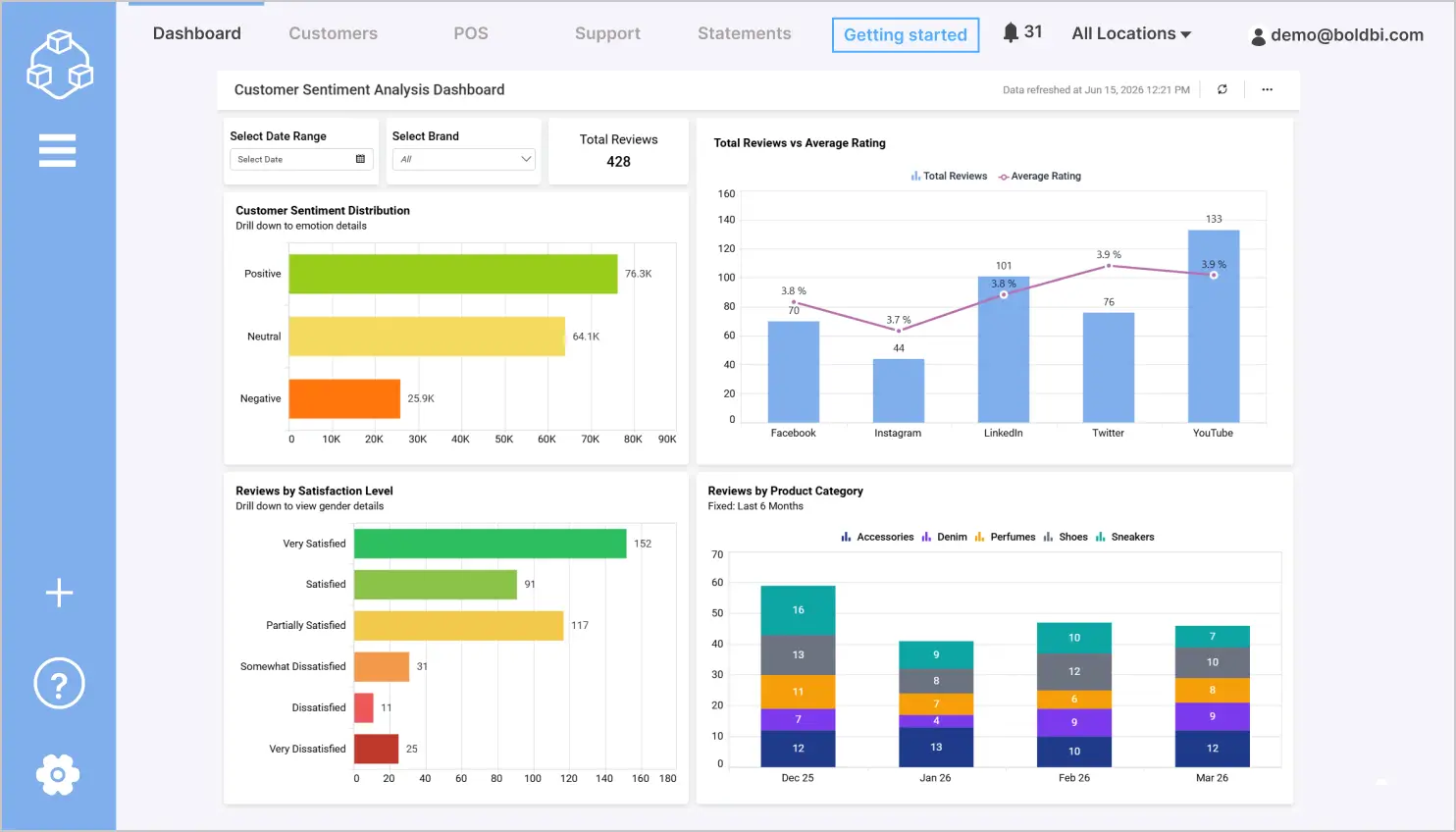Click the Very Dissatisfied dark red bar
Image resolution: width=1456 pixels, height=832 pixels.
[377, 749]
